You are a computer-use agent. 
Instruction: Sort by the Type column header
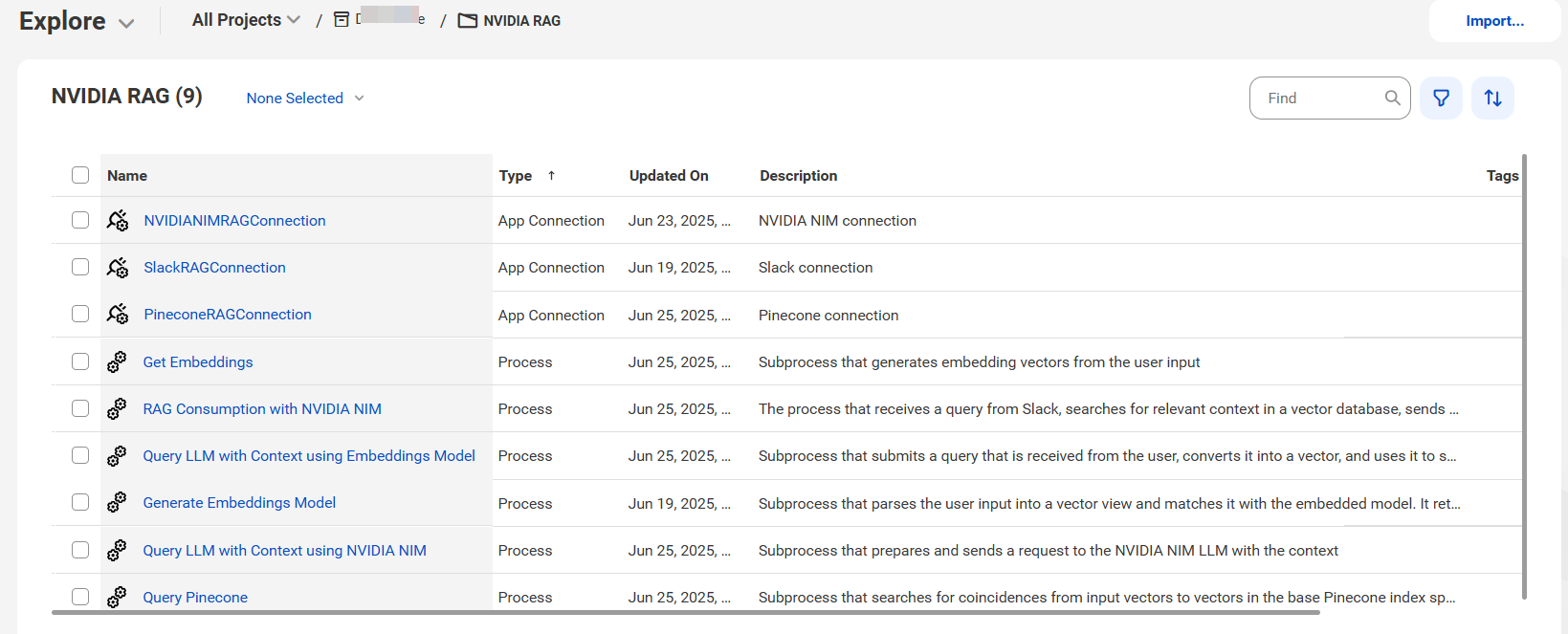click(x=516, y=176)
